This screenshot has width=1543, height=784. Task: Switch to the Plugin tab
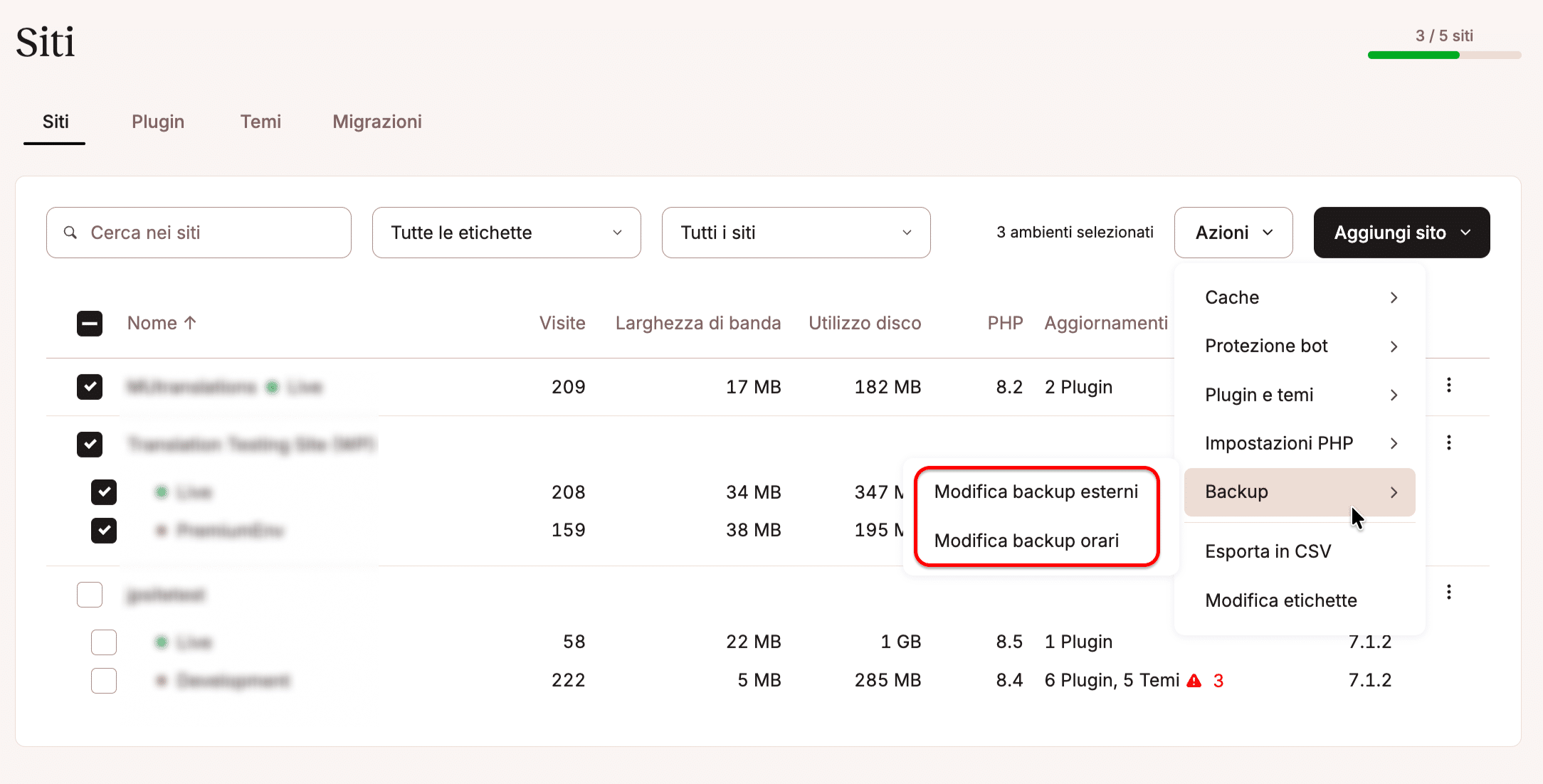pyautogui.click(x=158, y=122)
